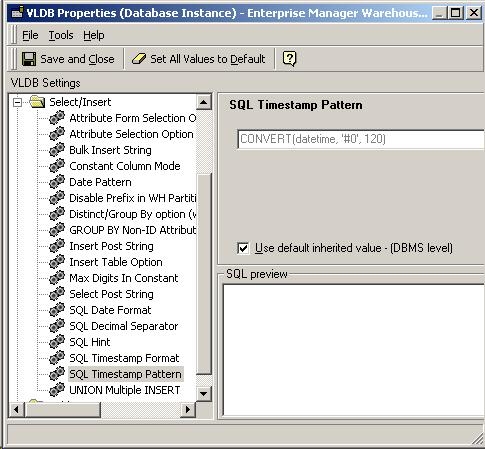This screenshot has height=449, width=485.
Task: Click the gear icon beside Insert Post String
Action: click(57, 246)
